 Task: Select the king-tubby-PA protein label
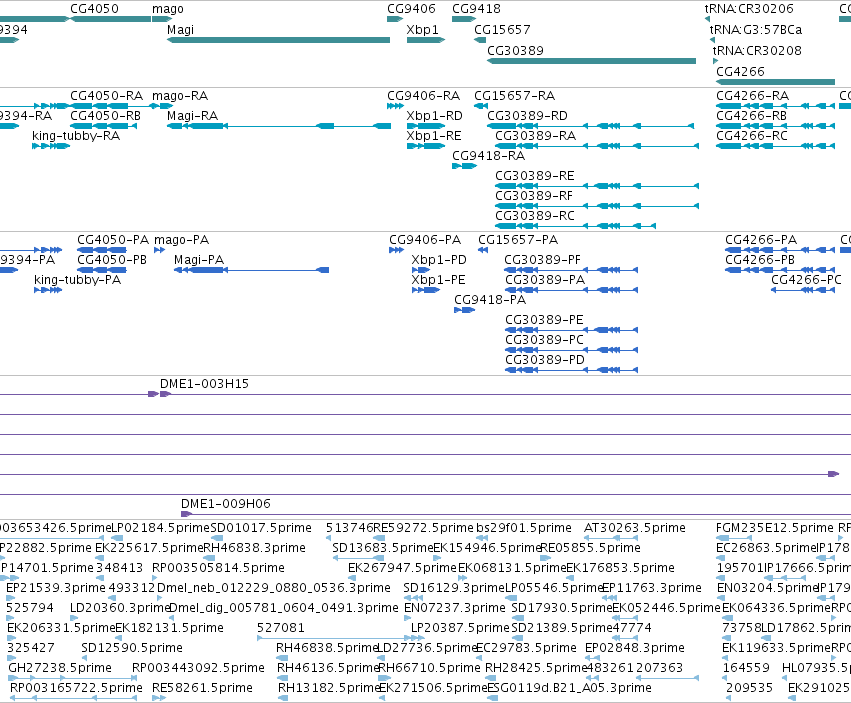(x=78, y=280)
